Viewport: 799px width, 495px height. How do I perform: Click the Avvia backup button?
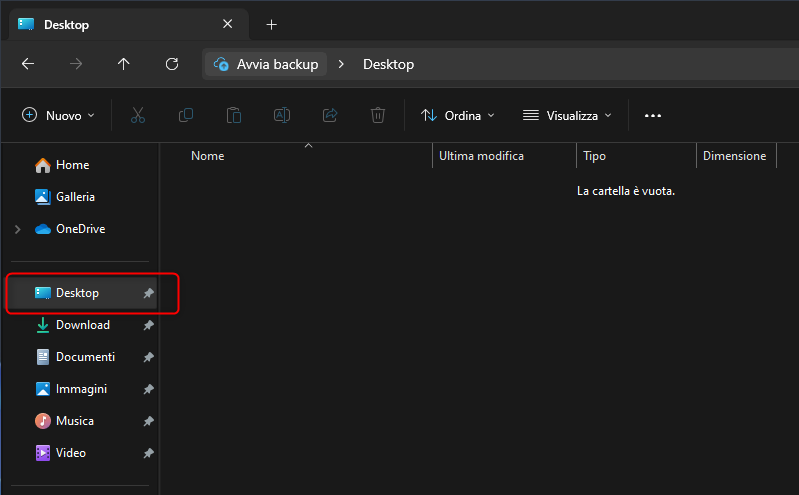pos(266,64)
